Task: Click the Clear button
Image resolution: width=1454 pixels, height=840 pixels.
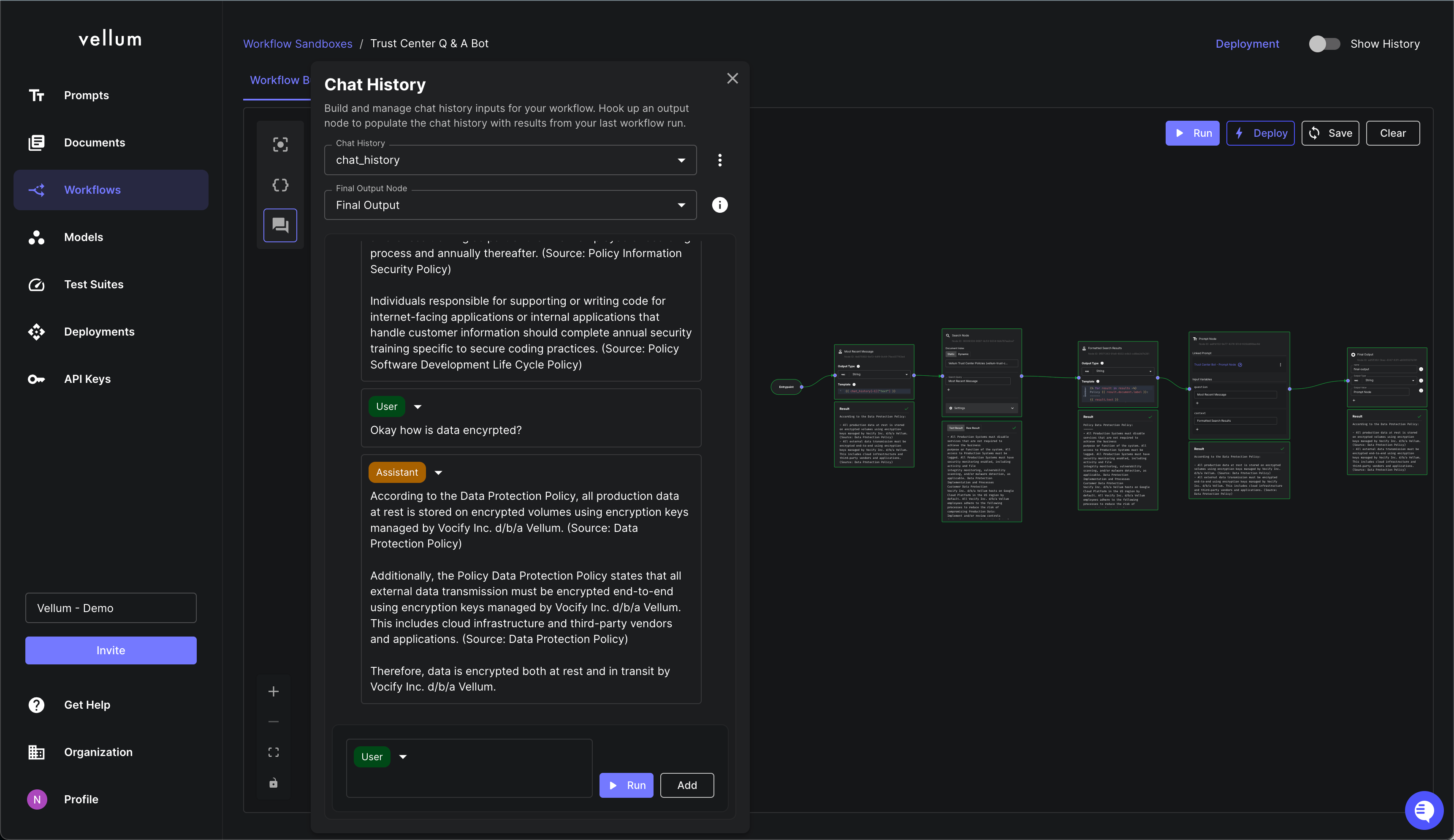Action: (1393, 133)
